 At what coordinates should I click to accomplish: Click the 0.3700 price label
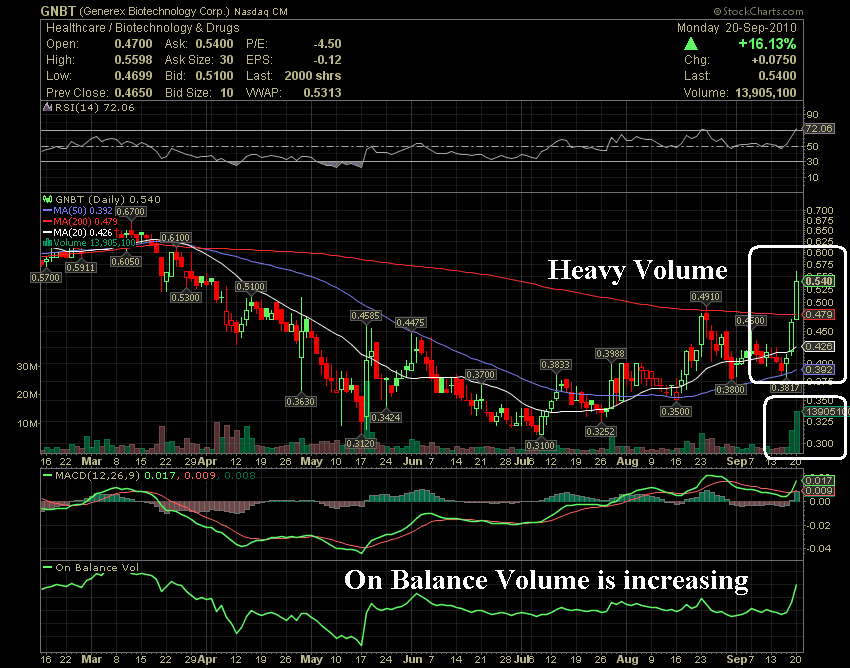point(481,374)
